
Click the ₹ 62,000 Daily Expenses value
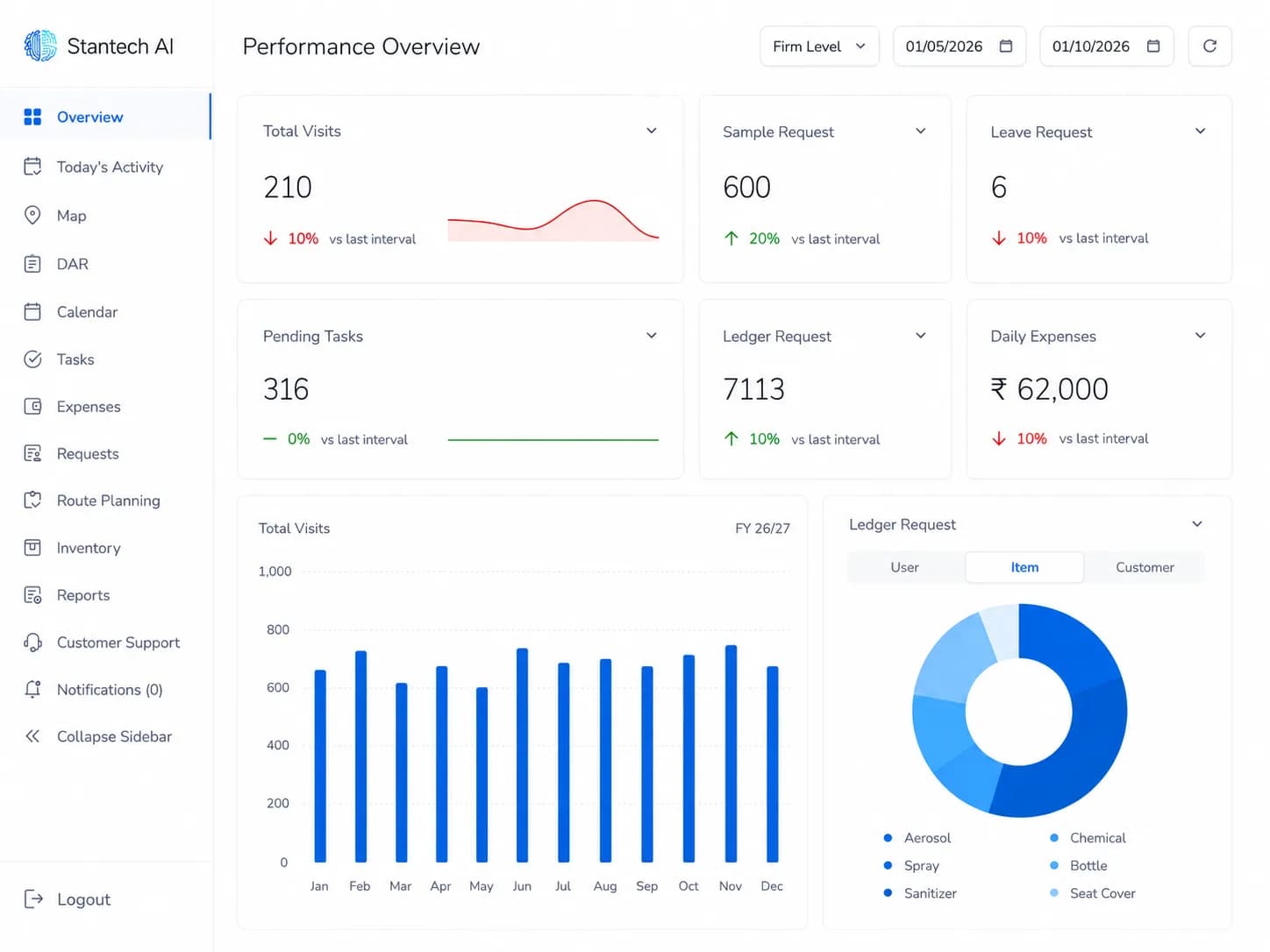pos(1049,389)
